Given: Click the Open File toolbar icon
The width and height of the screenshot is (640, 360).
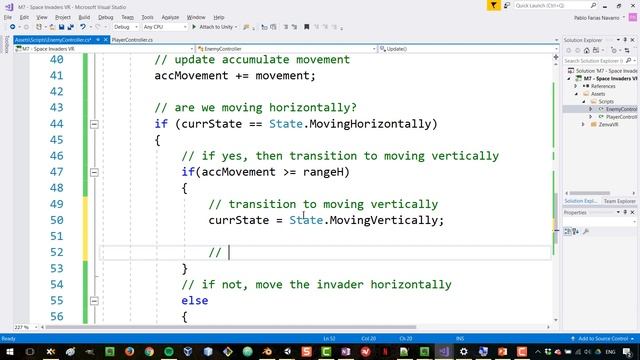Looking at the screenshot, I should pos(52,27).
